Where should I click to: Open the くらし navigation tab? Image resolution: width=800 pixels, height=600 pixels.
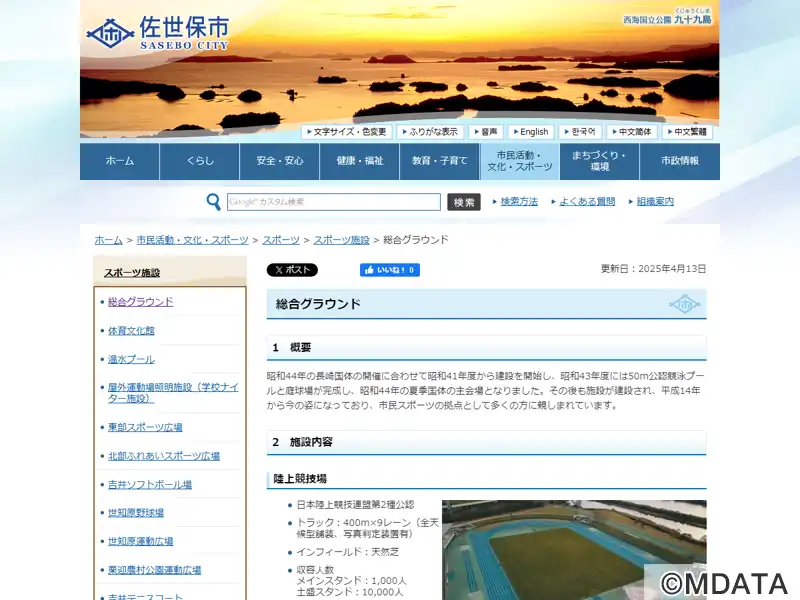(200, 161)
